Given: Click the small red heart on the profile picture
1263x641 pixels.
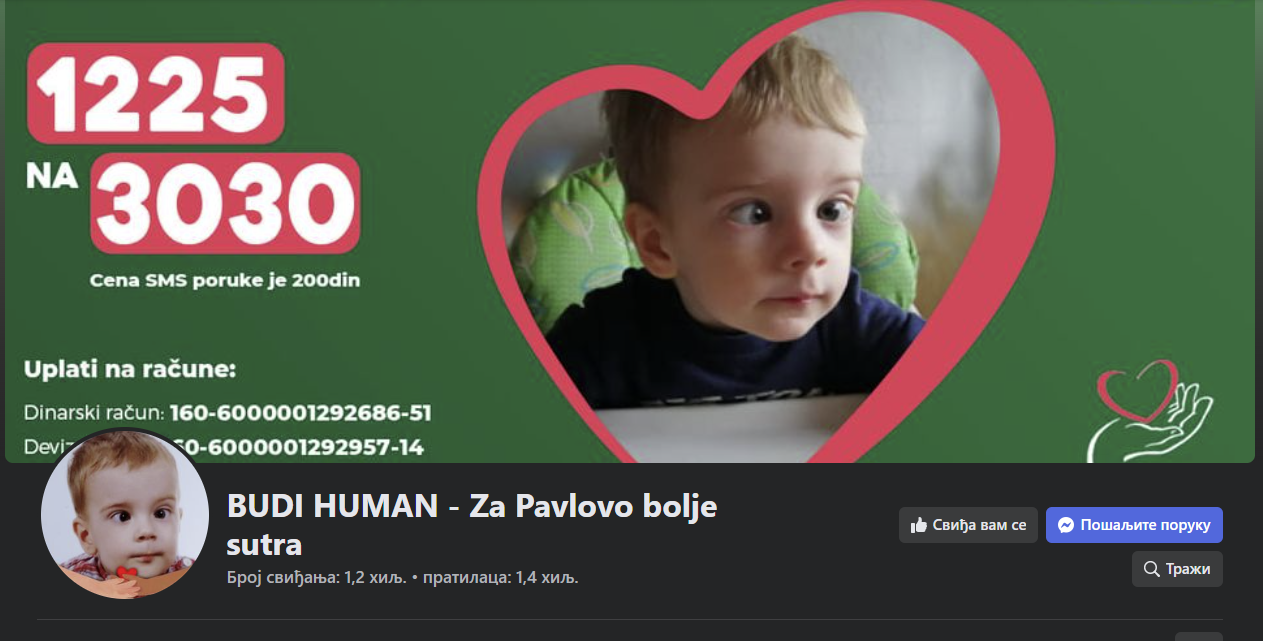Looking at the screenshot, I should pyautogui.click(x=125, y=572).
